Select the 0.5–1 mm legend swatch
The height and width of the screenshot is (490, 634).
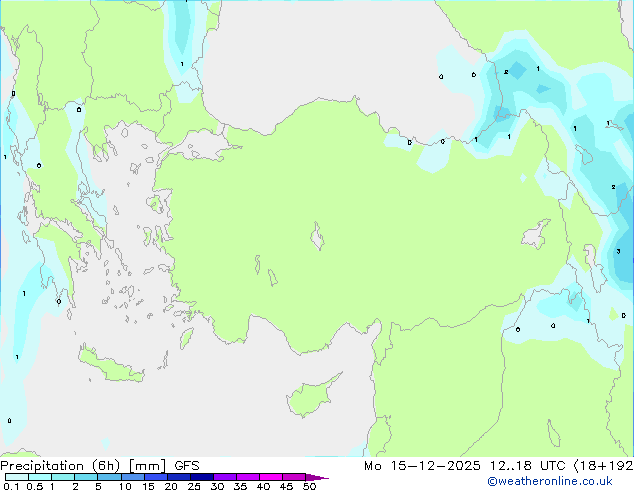[x=40, y=477]
